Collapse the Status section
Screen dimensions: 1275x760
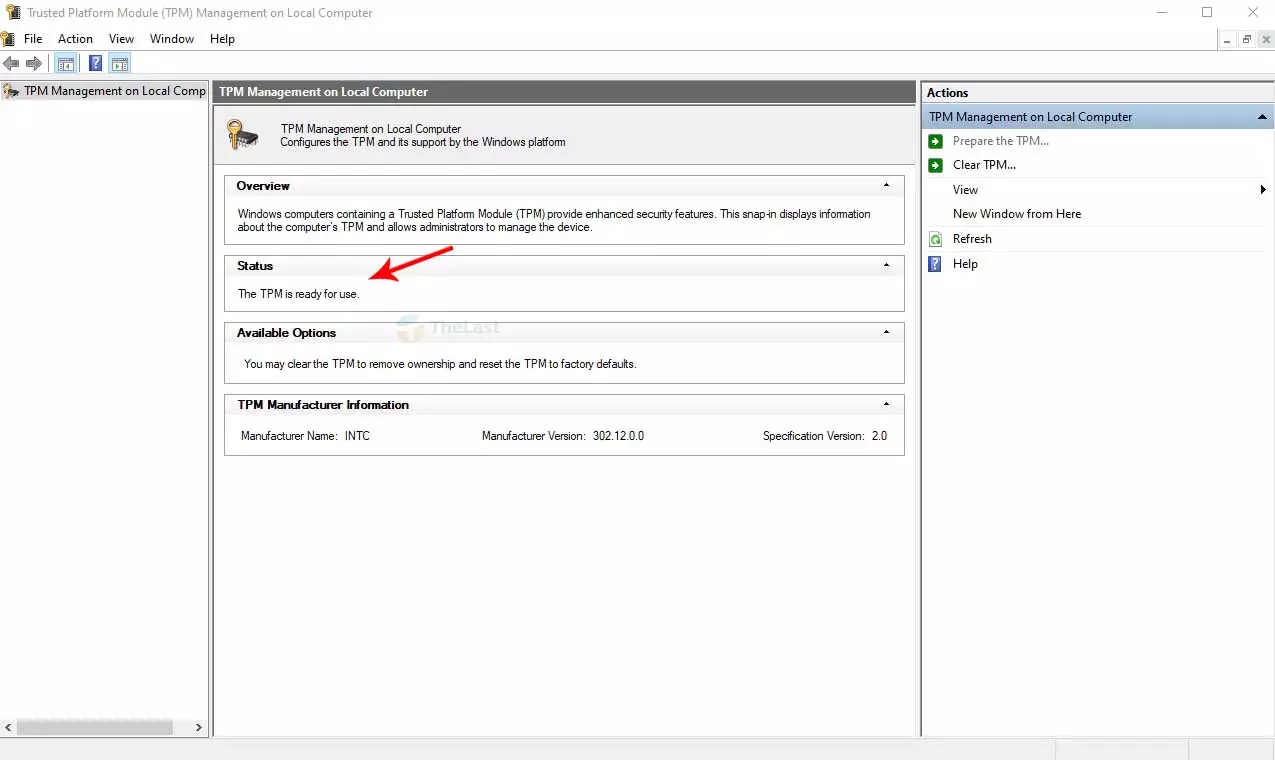tap(886, 265)
